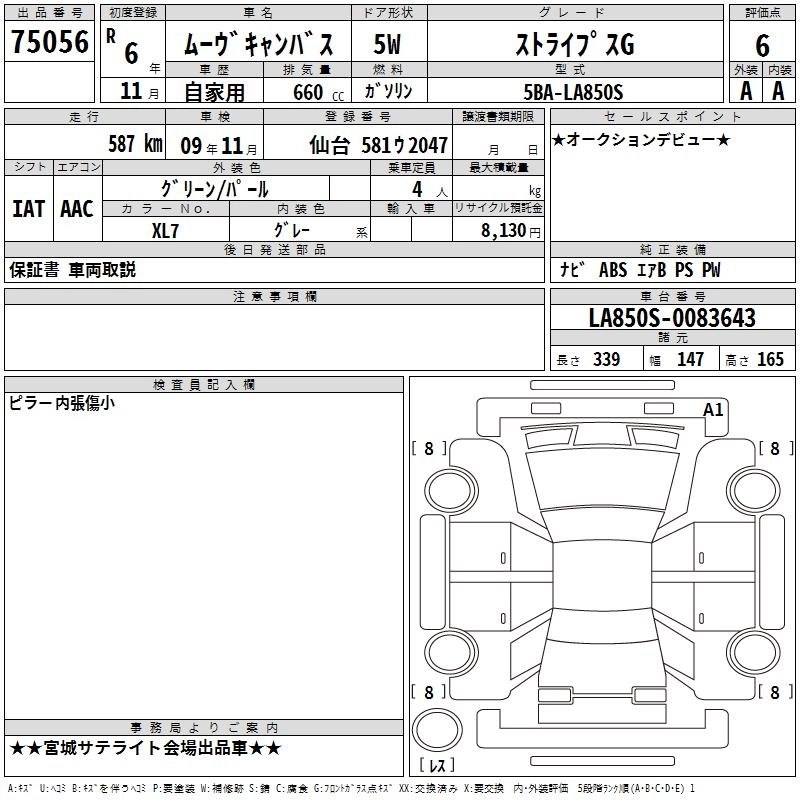The width and height of the screenshot is (800, 800).
Task: Select the model code 5BA-LA850S
Action: 573,92
